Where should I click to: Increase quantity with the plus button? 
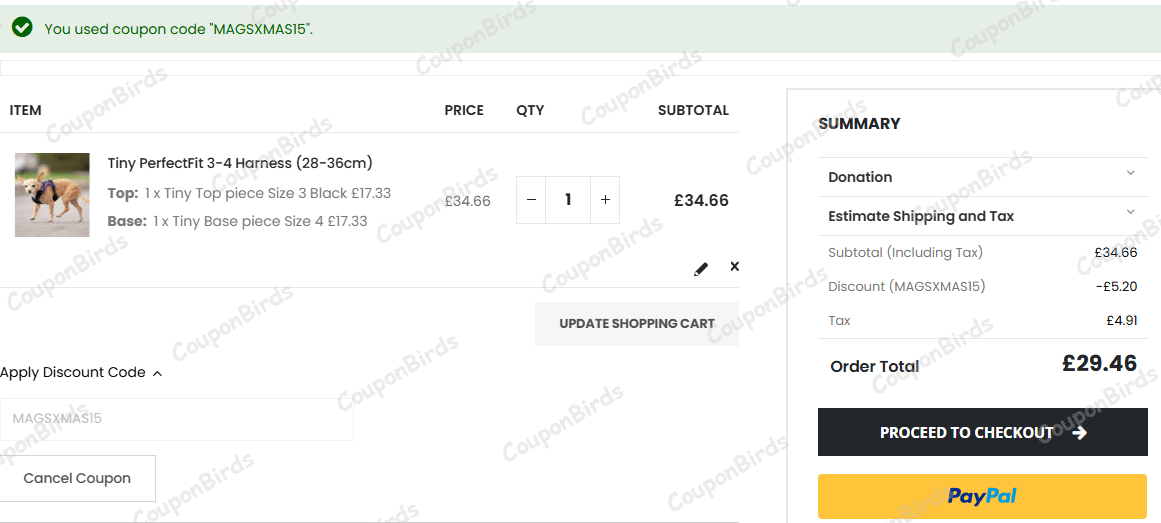click(x=605, y=200)
